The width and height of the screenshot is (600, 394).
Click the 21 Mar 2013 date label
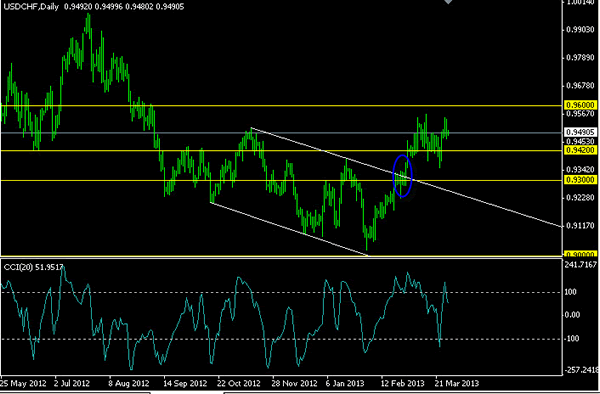pos(457,383)
